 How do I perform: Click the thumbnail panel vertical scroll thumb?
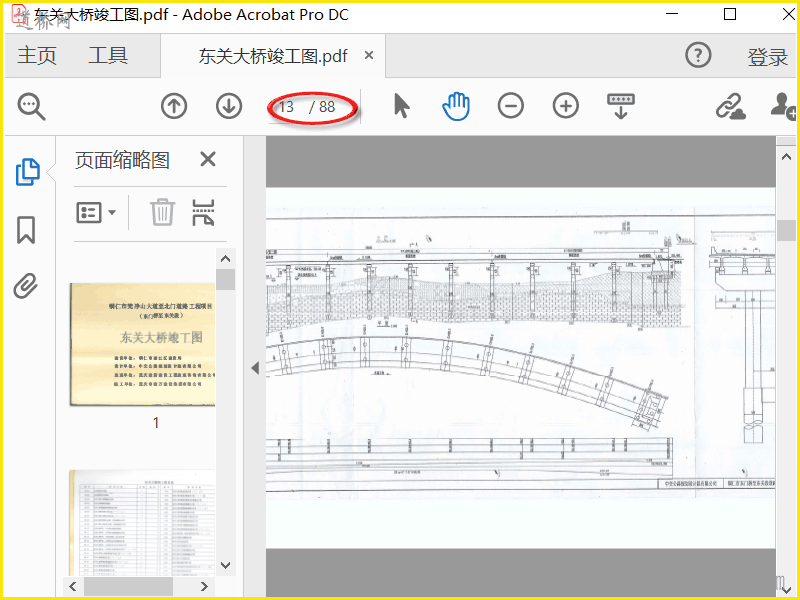tap(226, 280)
